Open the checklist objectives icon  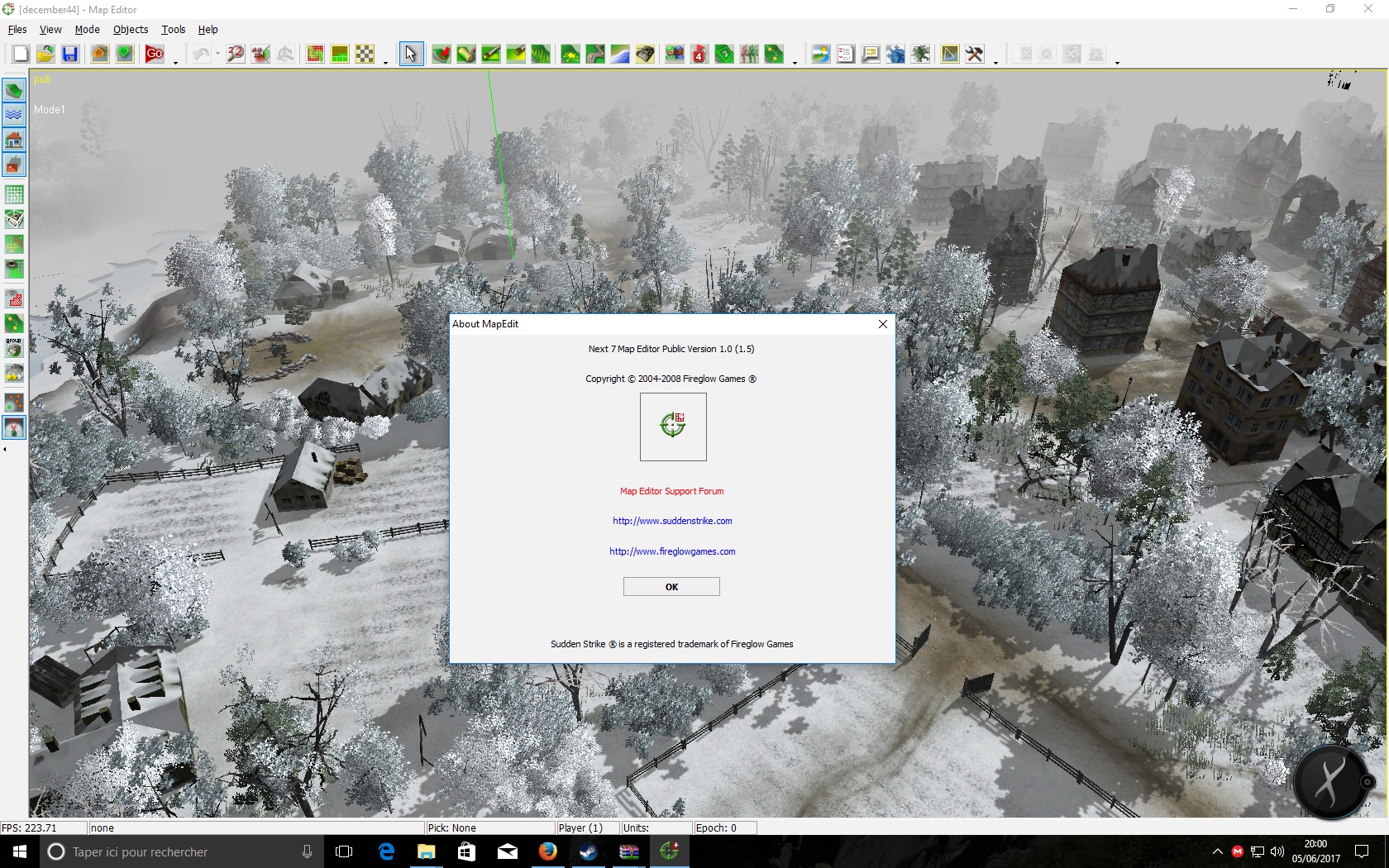[846, 55]
